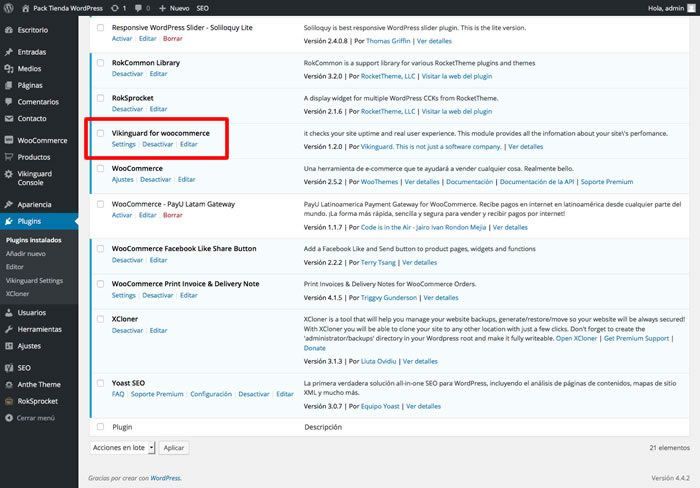Open the SEO item in the admin bar
Viewport: 700px width, 488px height.
point(203,8)
